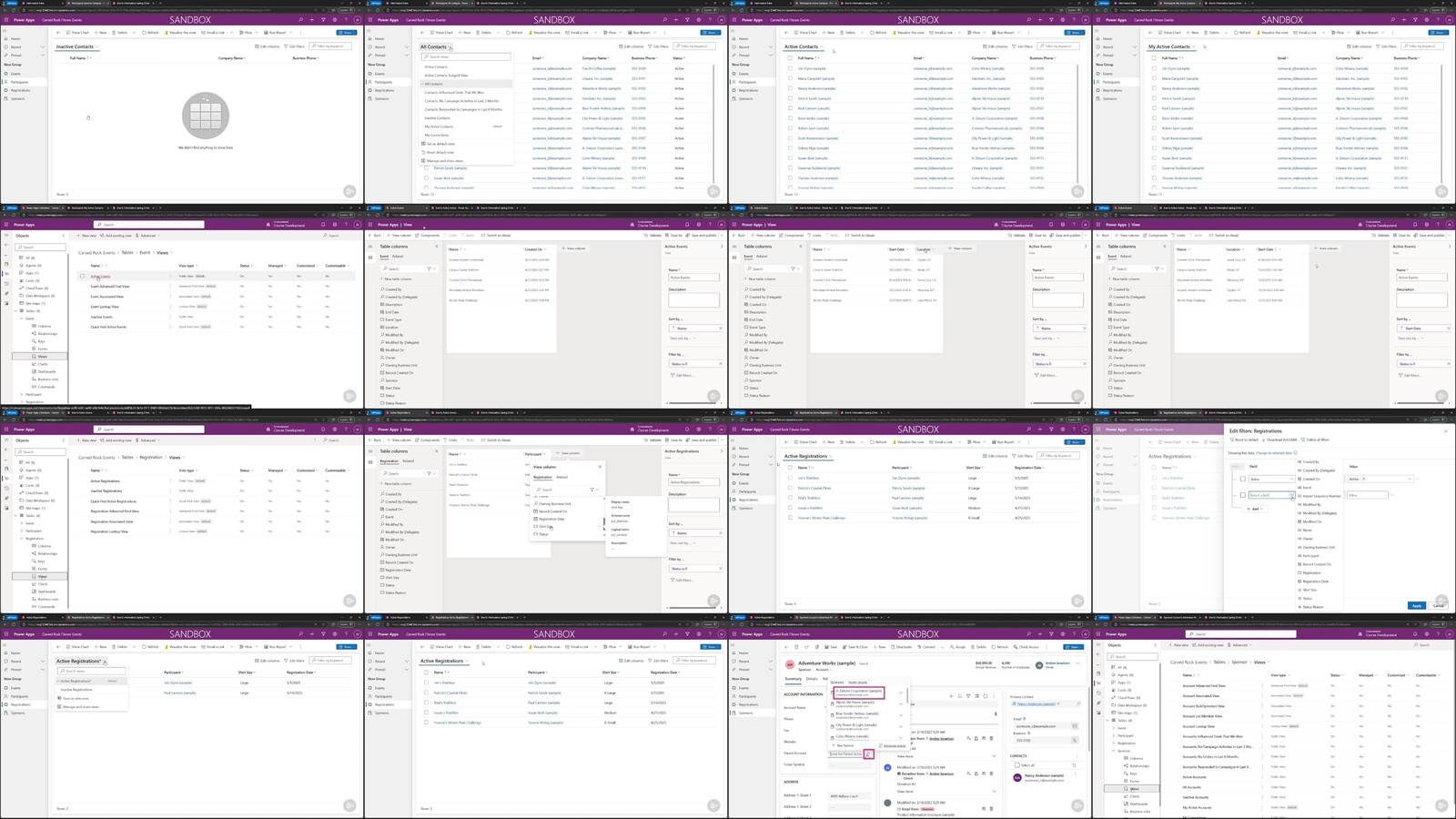Click the Check Access command icon
This screenshot has width=1456, height=819.
(1016, 647)
